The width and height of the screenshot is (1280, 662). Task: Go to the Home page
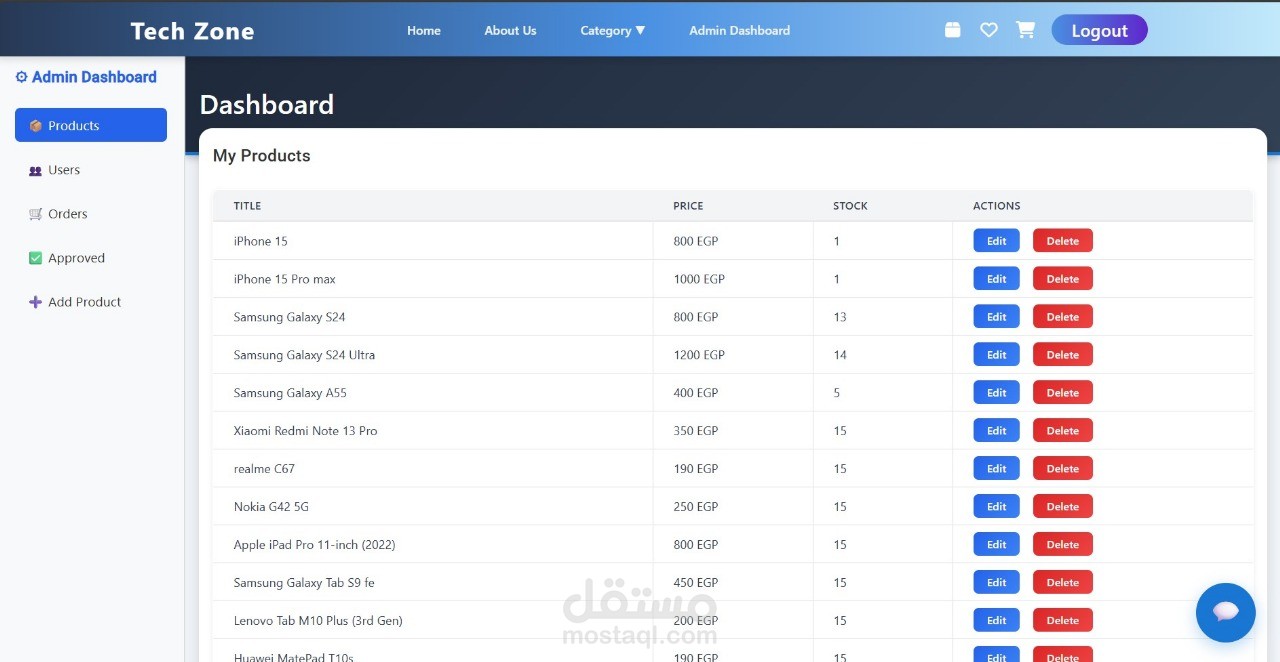424,31
